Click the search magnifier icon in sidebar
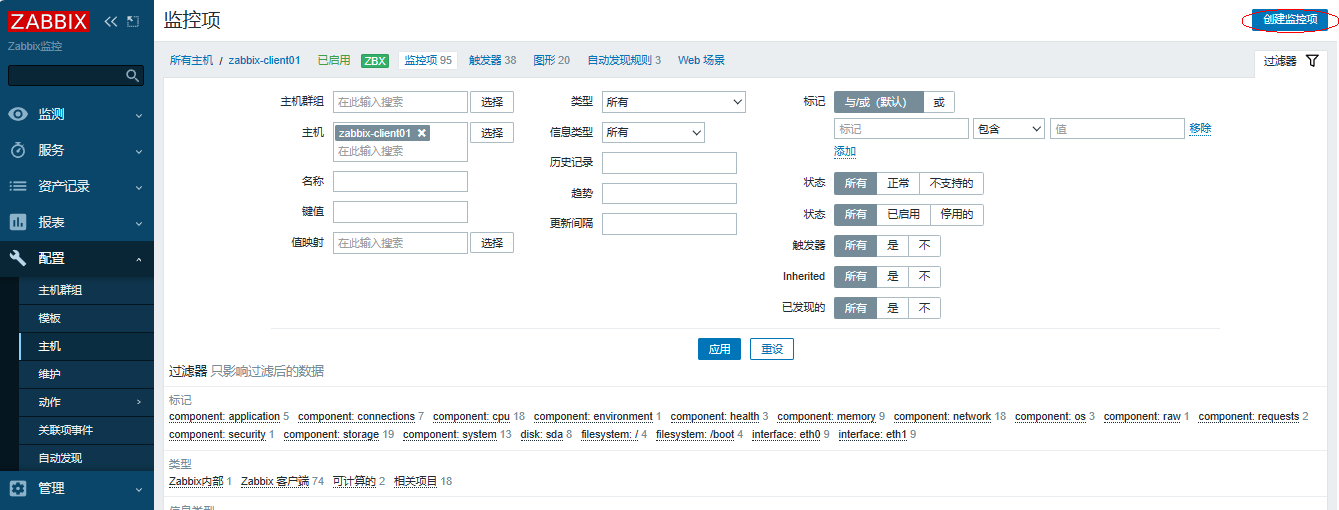The width and height of the screenshot is (1339, 510). [x=133, y=76]
